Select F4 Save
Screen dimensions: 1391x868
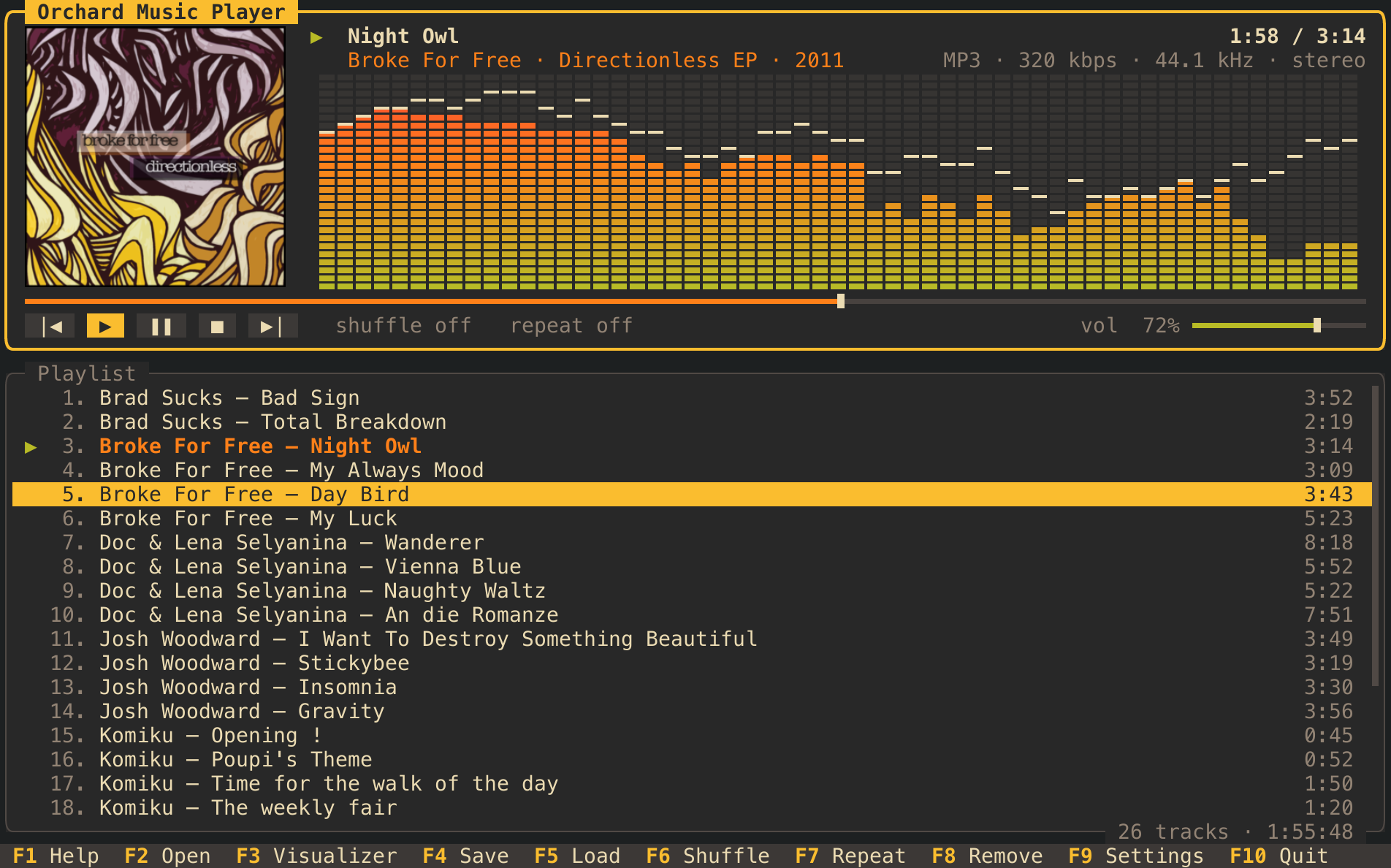465,856
